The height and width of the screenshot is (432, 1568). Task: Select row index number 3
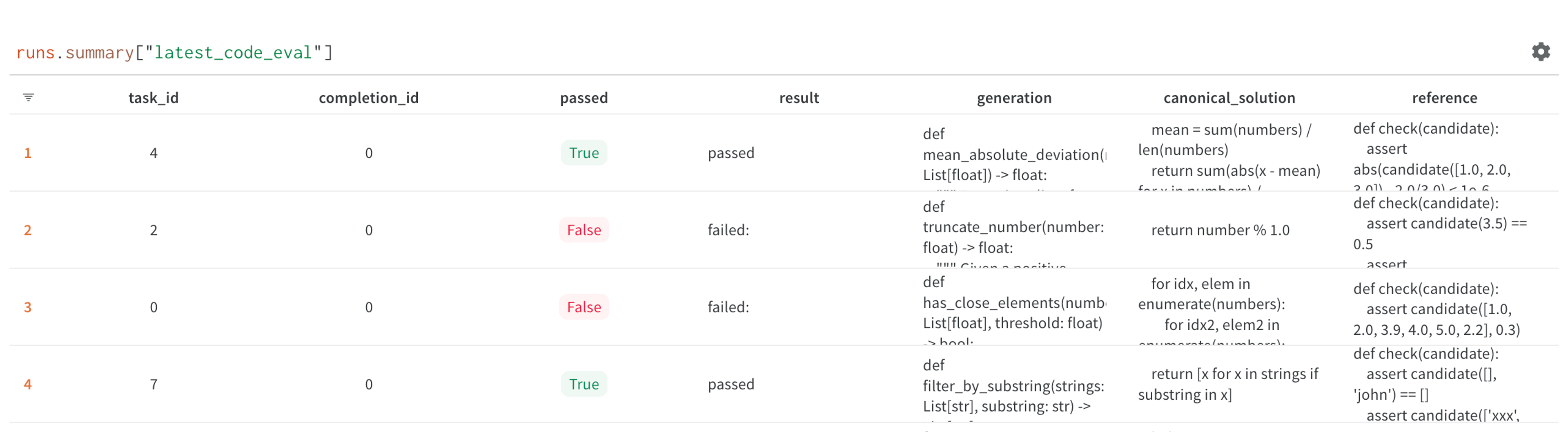(27, 307)
